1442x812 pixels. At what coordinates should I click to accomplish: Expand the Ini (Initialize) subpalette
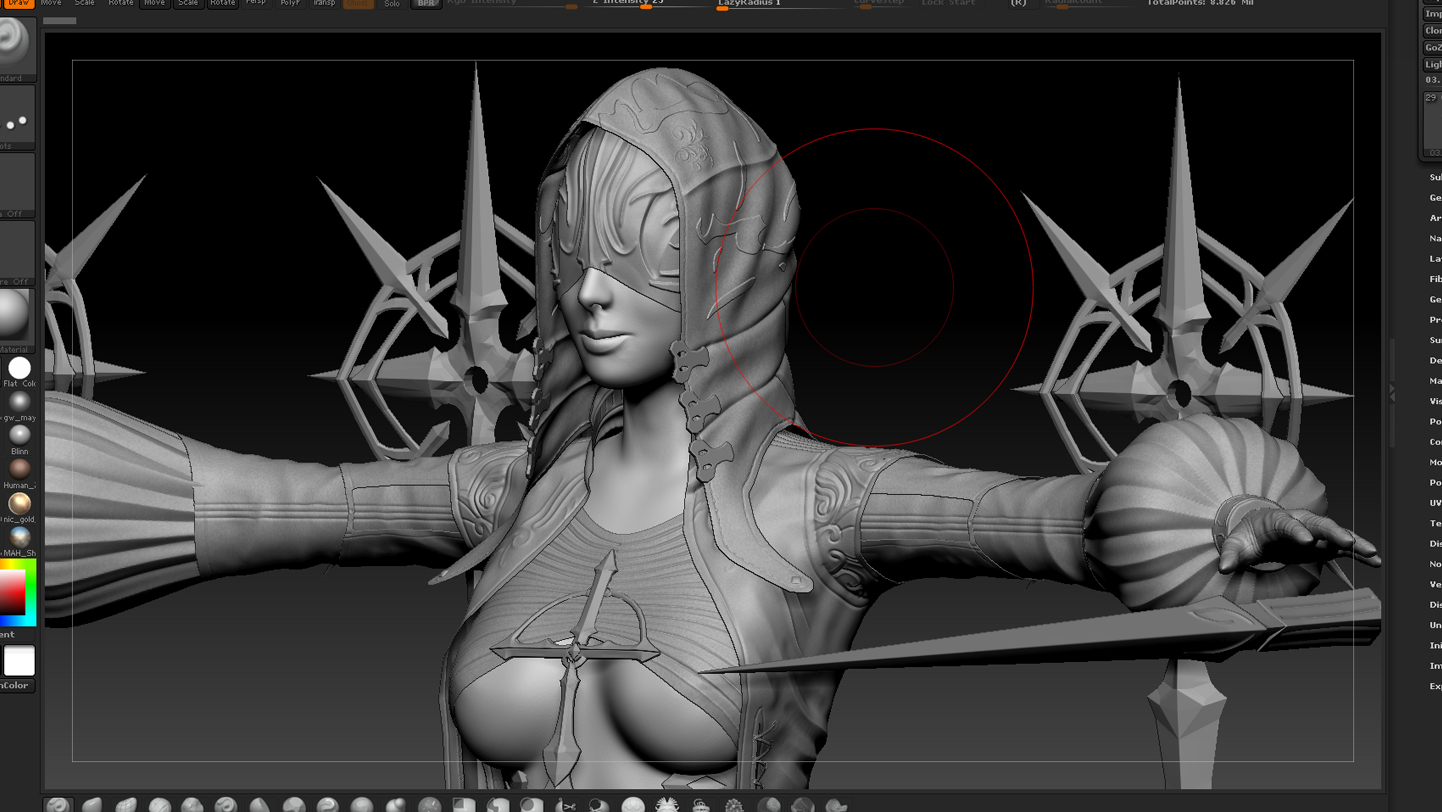click(1435, 645)
